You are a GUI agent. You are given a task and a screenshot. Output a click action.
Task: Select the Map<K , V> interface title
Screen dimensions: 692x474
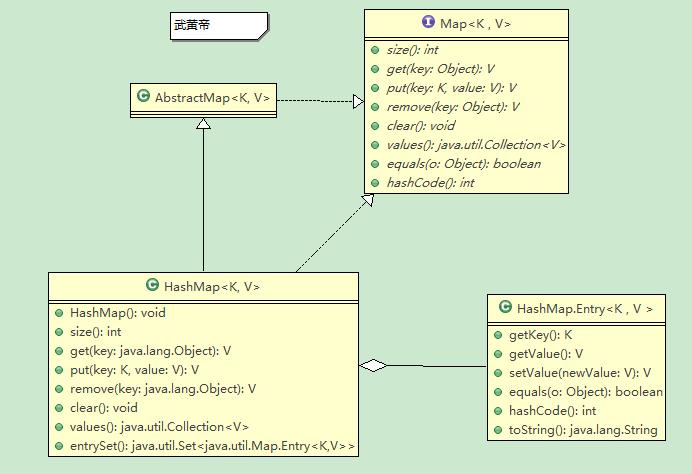475,23
